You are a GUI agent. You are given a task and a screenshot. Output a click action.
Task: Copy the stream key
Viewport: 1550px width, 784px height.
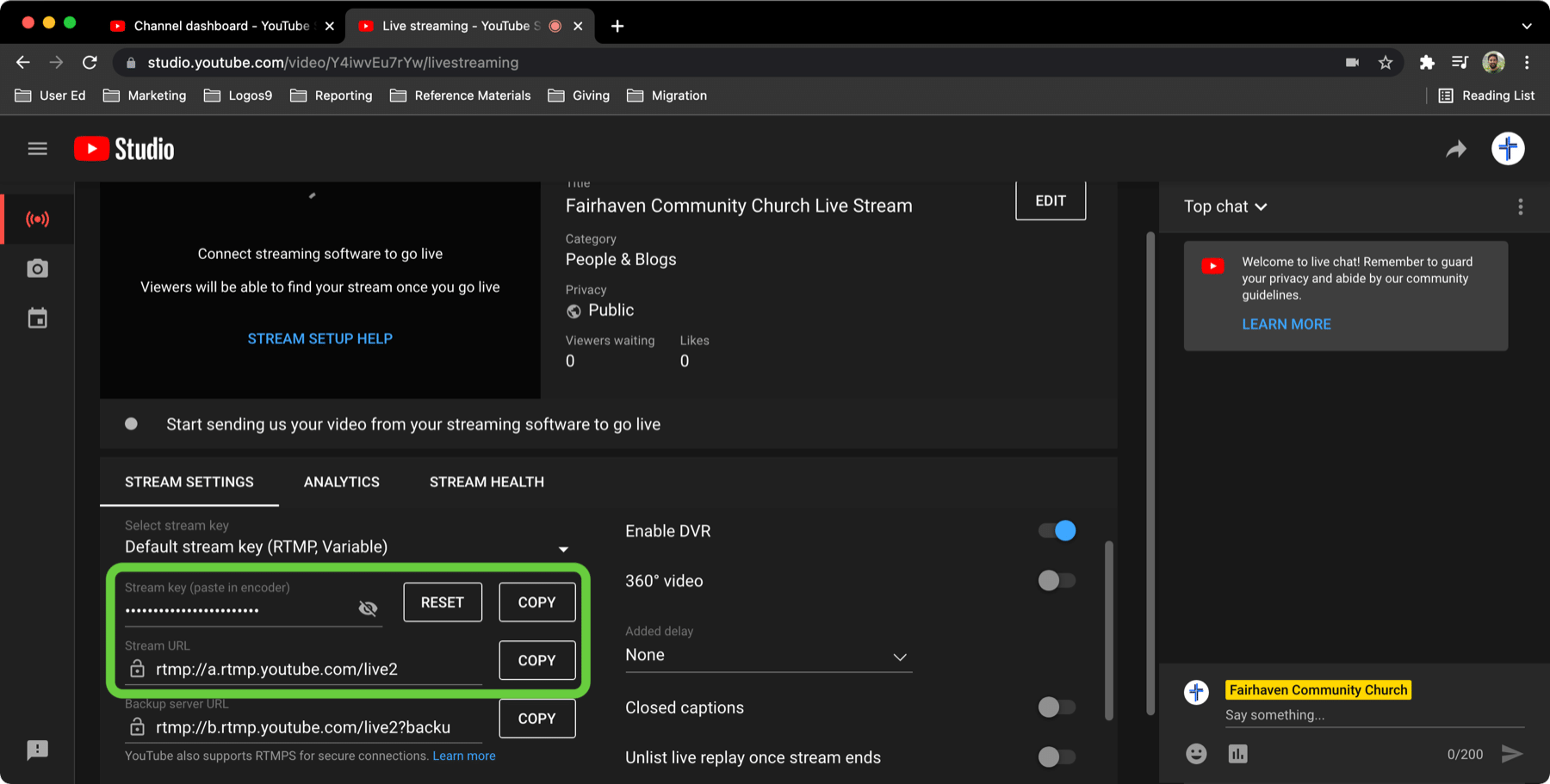[x=537, y=602]
